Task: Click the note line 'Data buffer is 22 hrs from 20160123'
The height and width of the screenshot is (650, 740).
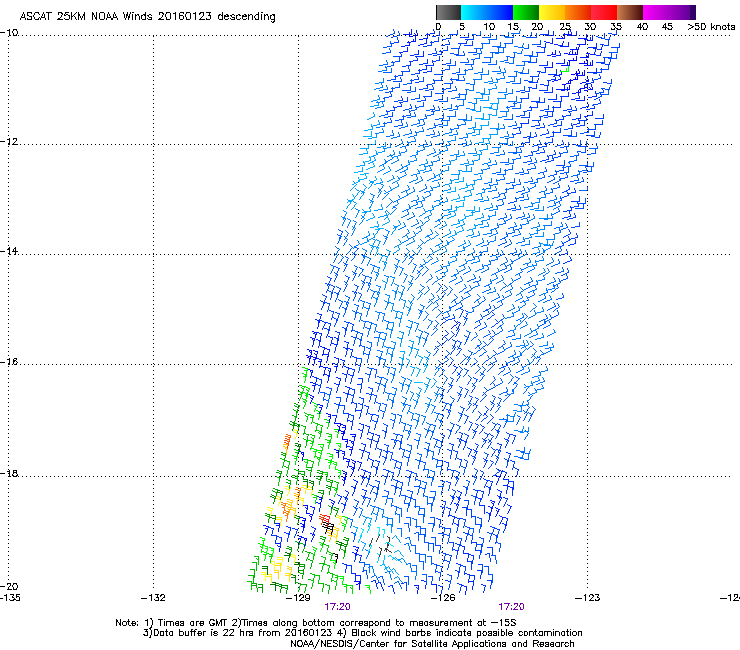Action: (x=242, y=633)
